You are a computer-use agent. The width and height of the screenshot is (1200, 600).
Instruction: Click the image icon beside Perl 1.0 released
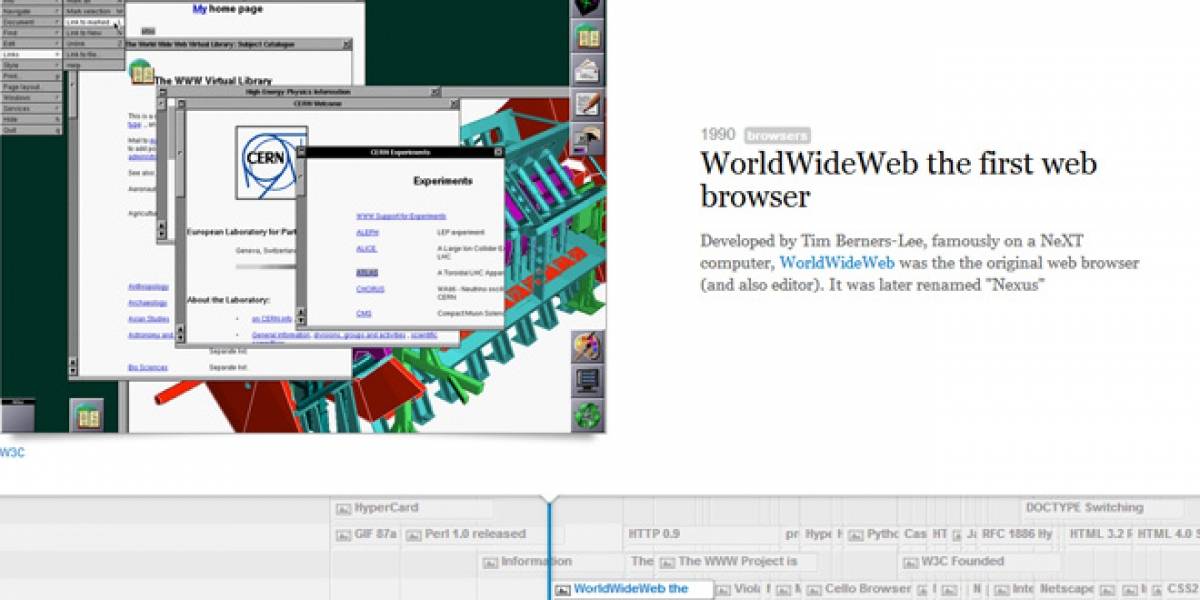click(414, 535)
